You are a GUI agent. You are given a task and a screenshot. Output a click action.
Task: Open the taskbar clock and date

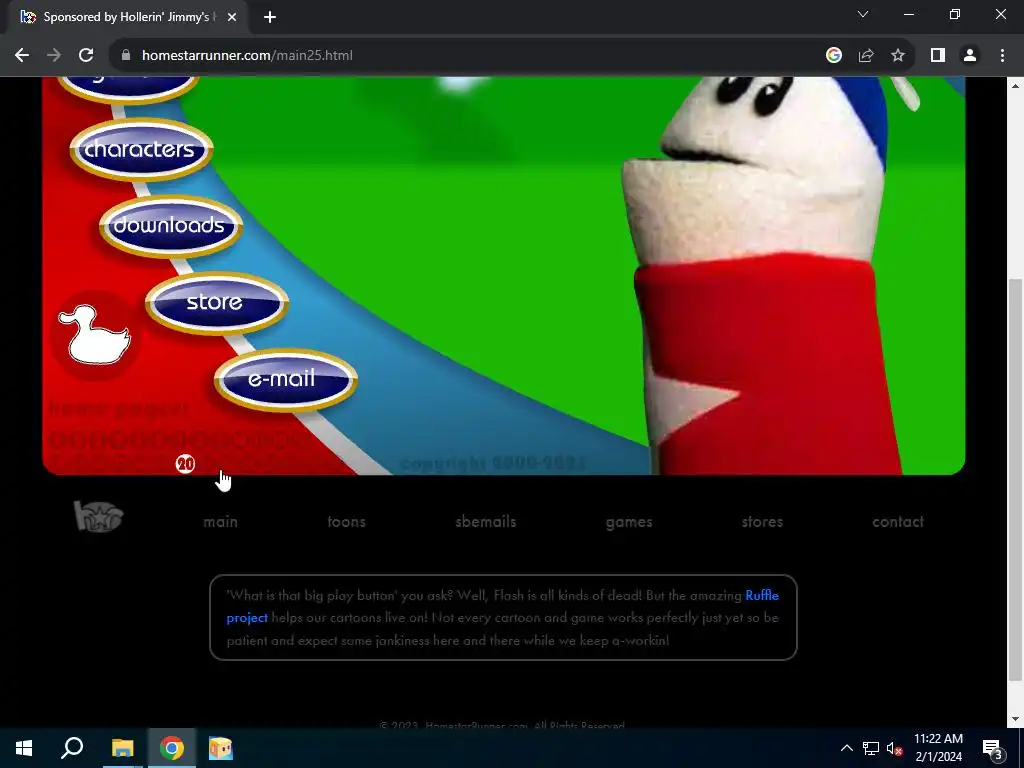(x=938, y=748)
